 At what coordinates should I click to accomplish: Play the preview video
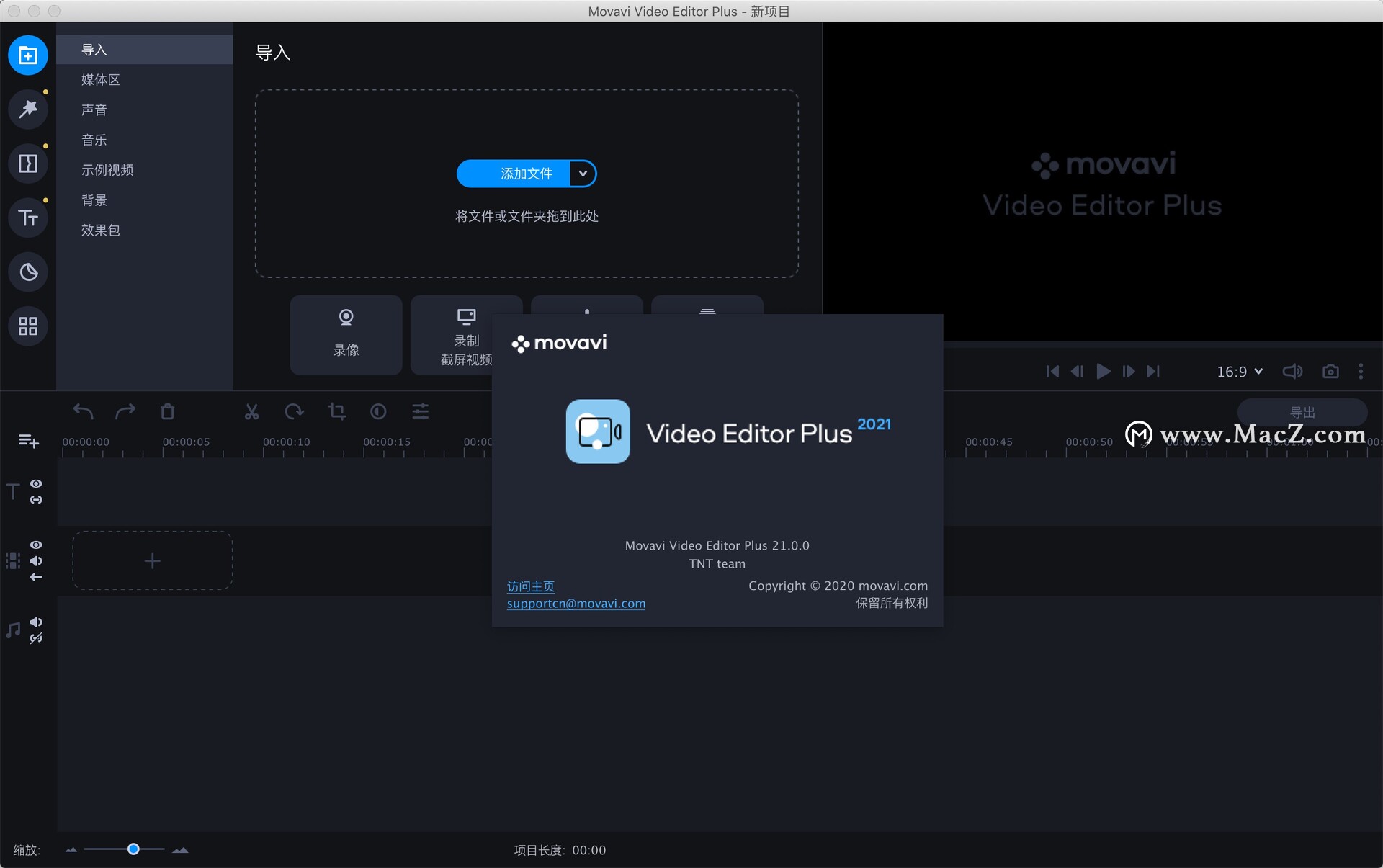click(x=1103, y=371)
